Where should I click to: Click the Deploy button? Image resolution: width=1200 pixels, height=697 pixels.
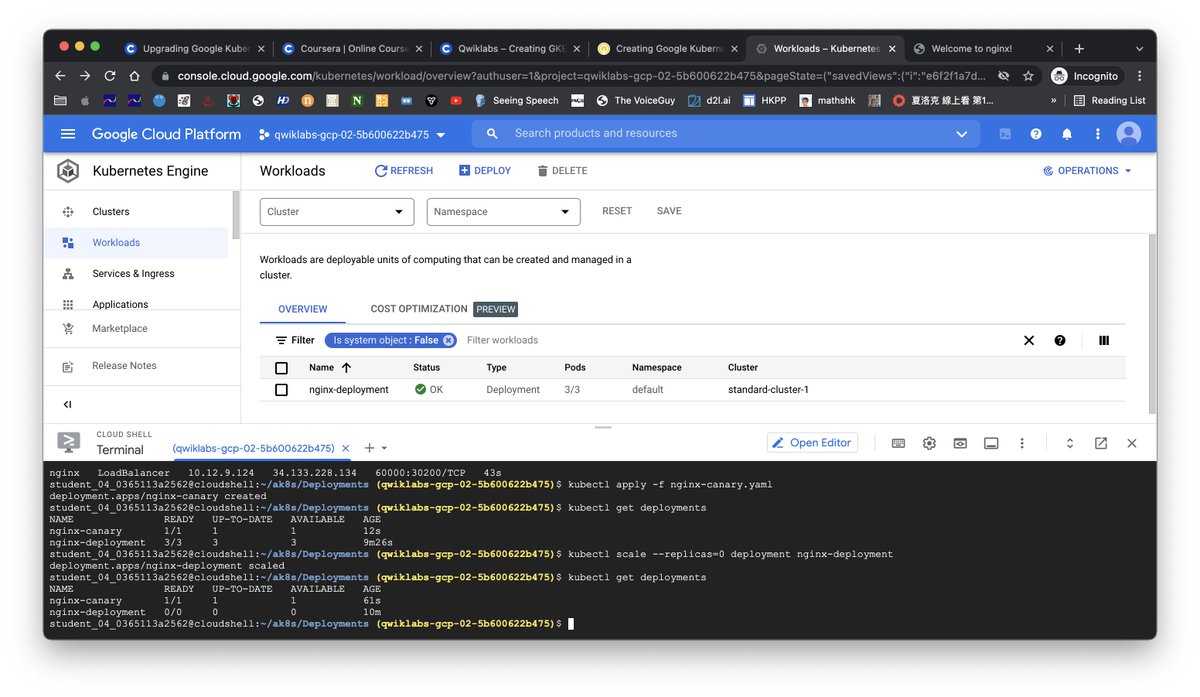pos(485,171)
